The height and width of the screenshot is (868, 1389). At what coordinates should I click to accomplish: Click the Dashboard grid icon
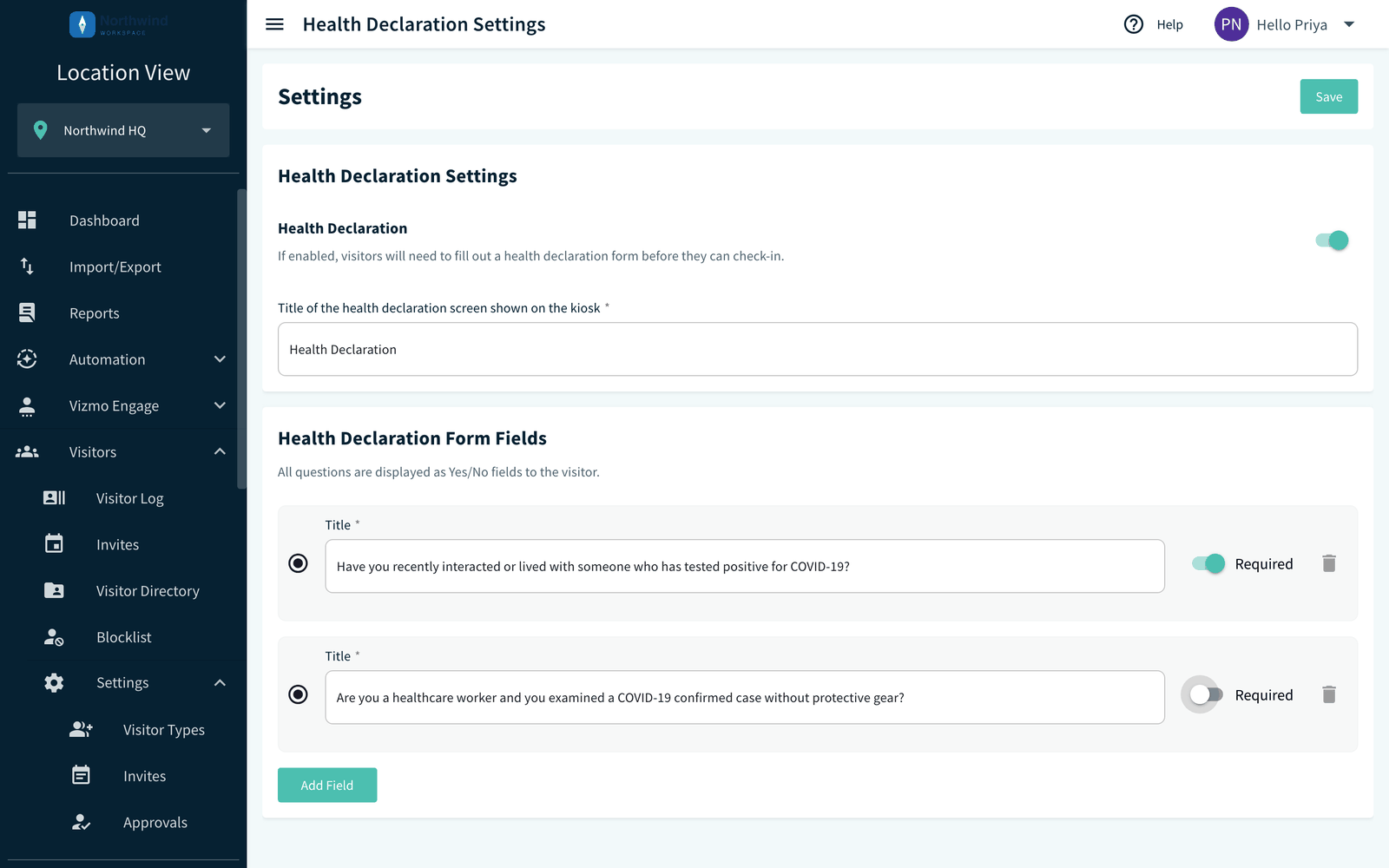pyautogui.click(x=27, y=220)
